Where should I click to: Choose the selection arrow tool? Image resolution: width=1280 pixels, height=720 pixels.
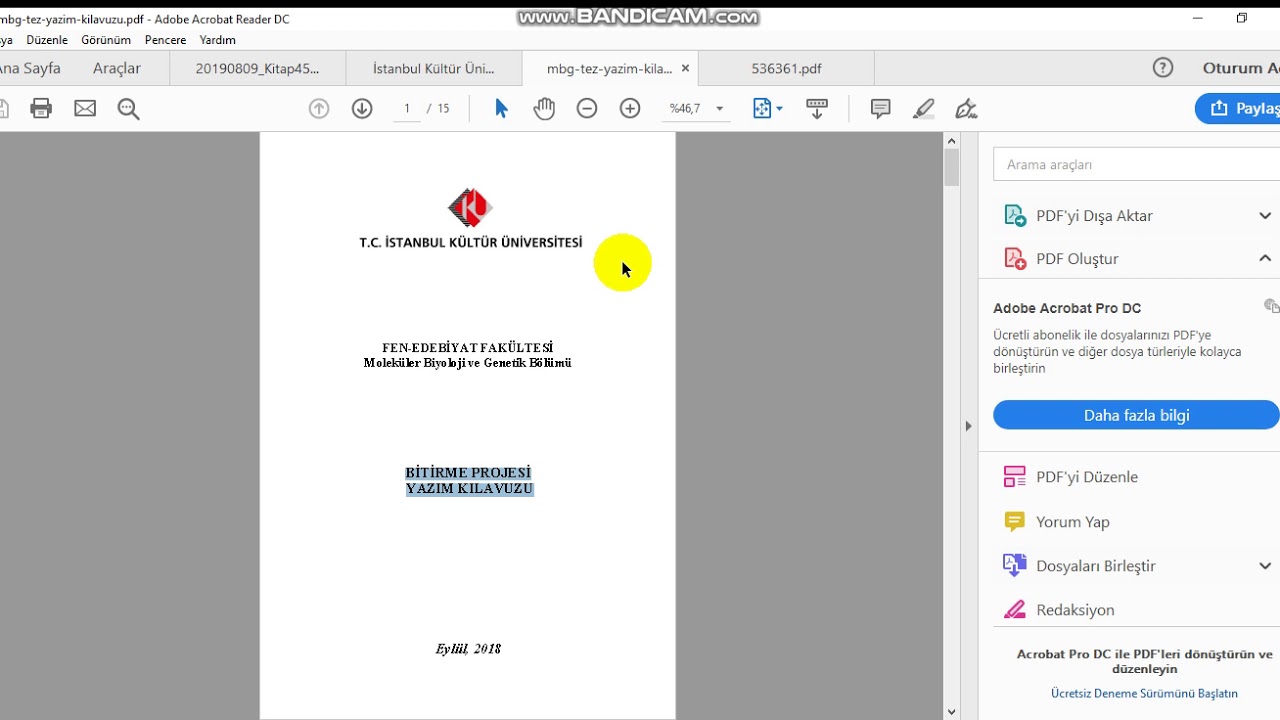point(501,109)
